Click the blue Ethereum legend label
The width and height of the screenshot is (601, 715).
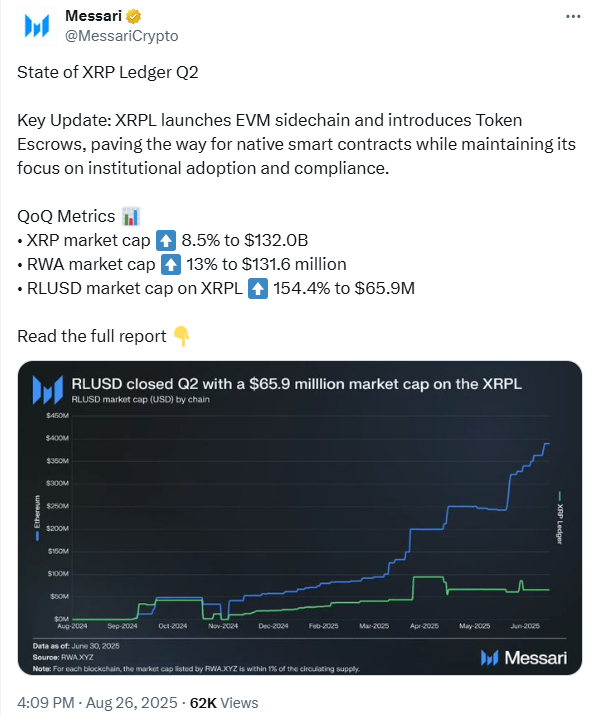[x=38, y=518]
